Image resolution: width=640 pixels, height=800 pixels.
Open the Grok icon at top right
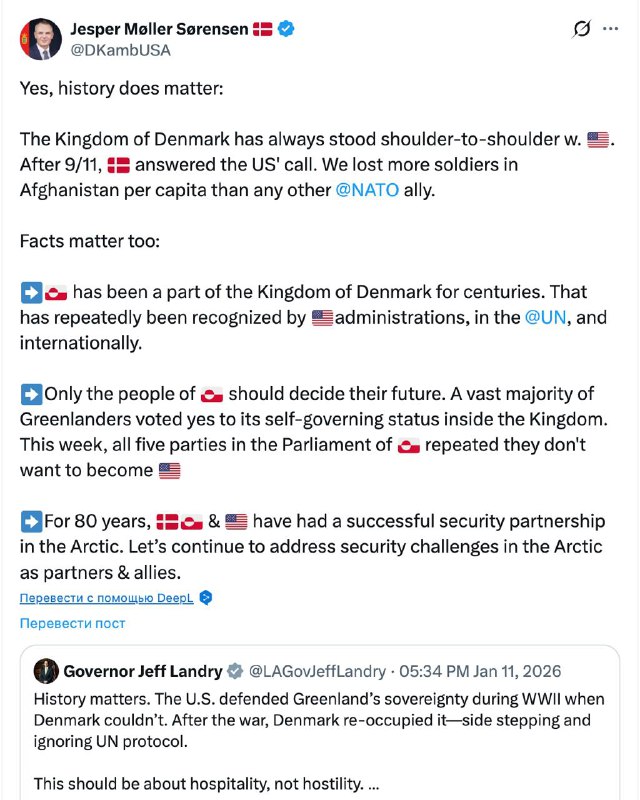pos(581,29)
